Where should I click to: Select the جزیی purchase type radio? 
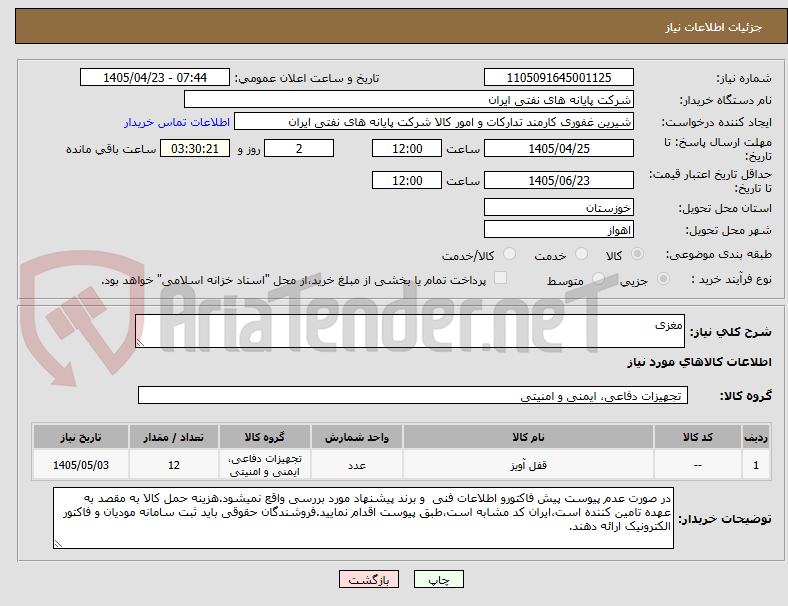663,278
